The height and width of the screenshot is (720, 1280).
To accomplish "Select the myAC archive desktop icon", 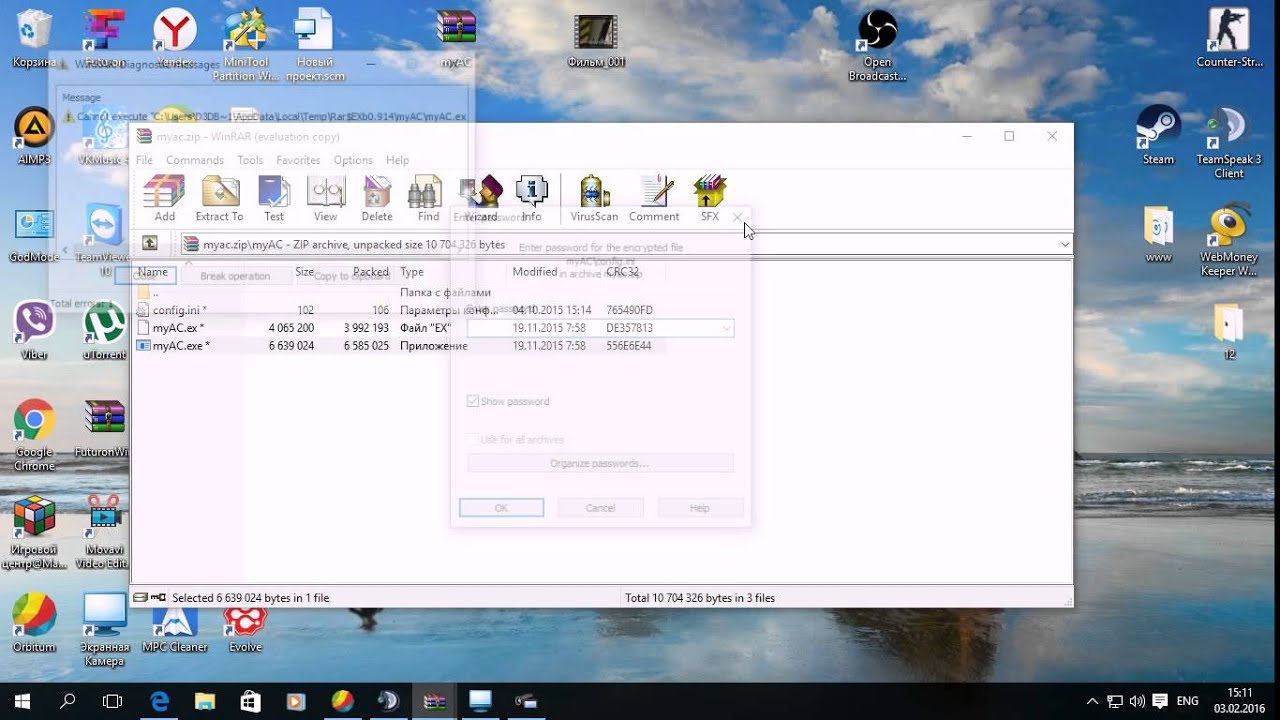I will 456,40.
